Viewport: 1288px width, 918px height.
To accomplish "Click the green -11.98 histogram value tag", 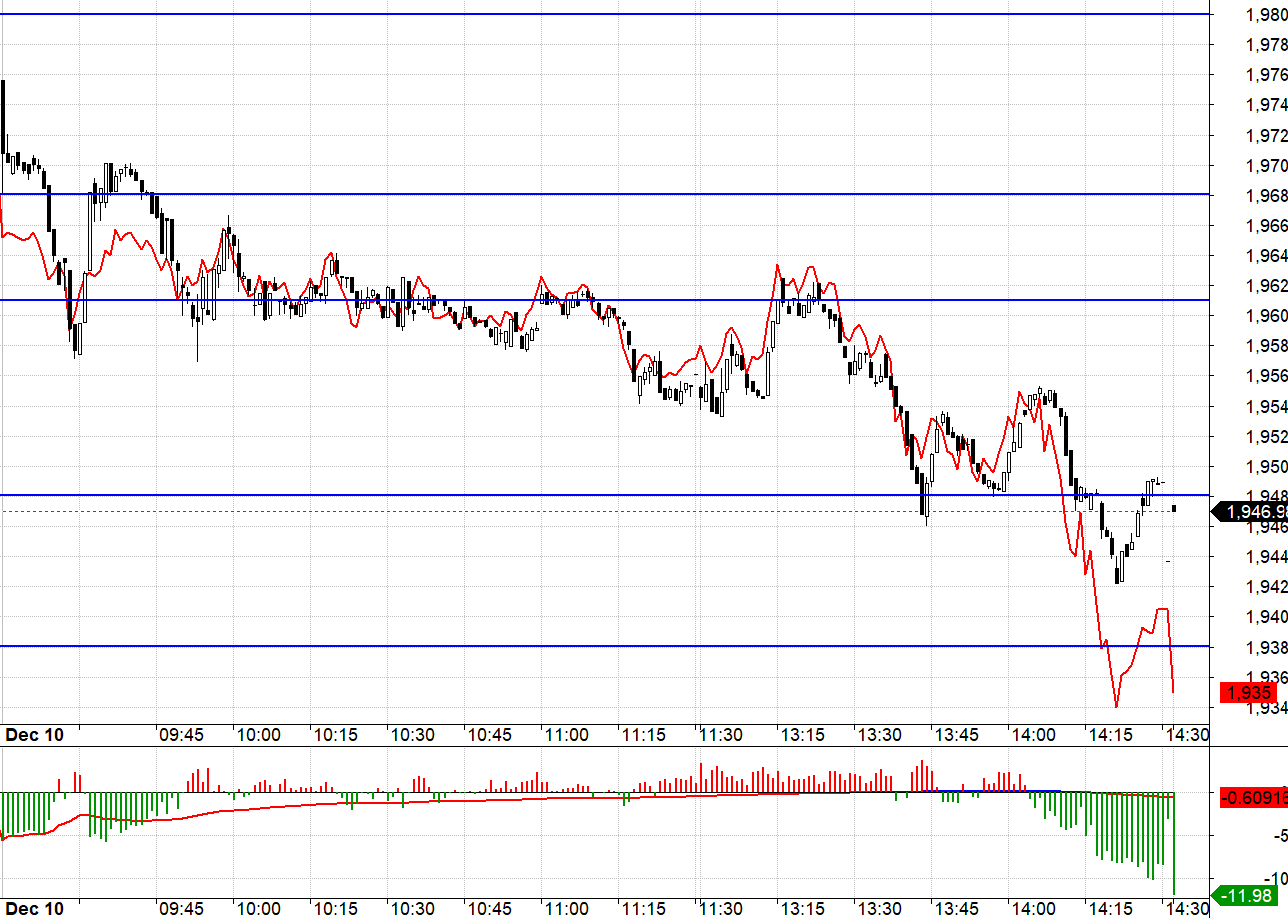I will click(x=1249, y=894).
